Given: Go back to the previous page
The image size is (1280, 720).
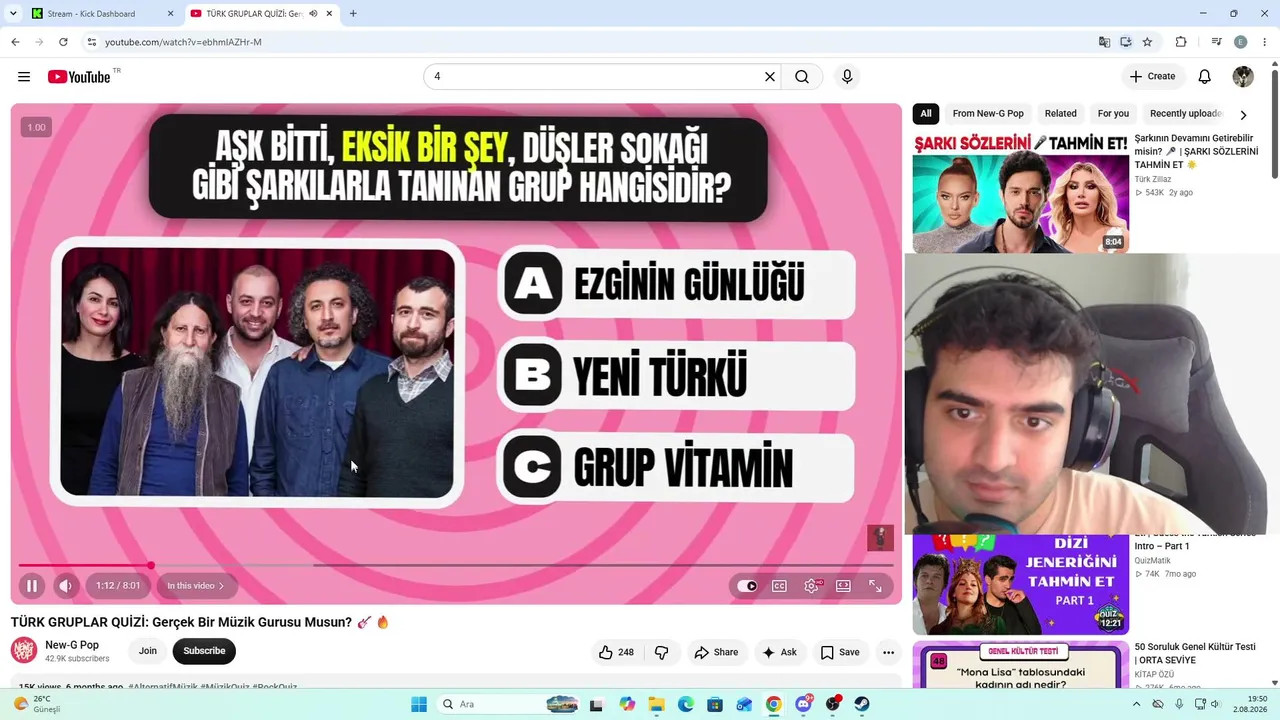Looking at the screenshot, I should [x=15, y=42].
